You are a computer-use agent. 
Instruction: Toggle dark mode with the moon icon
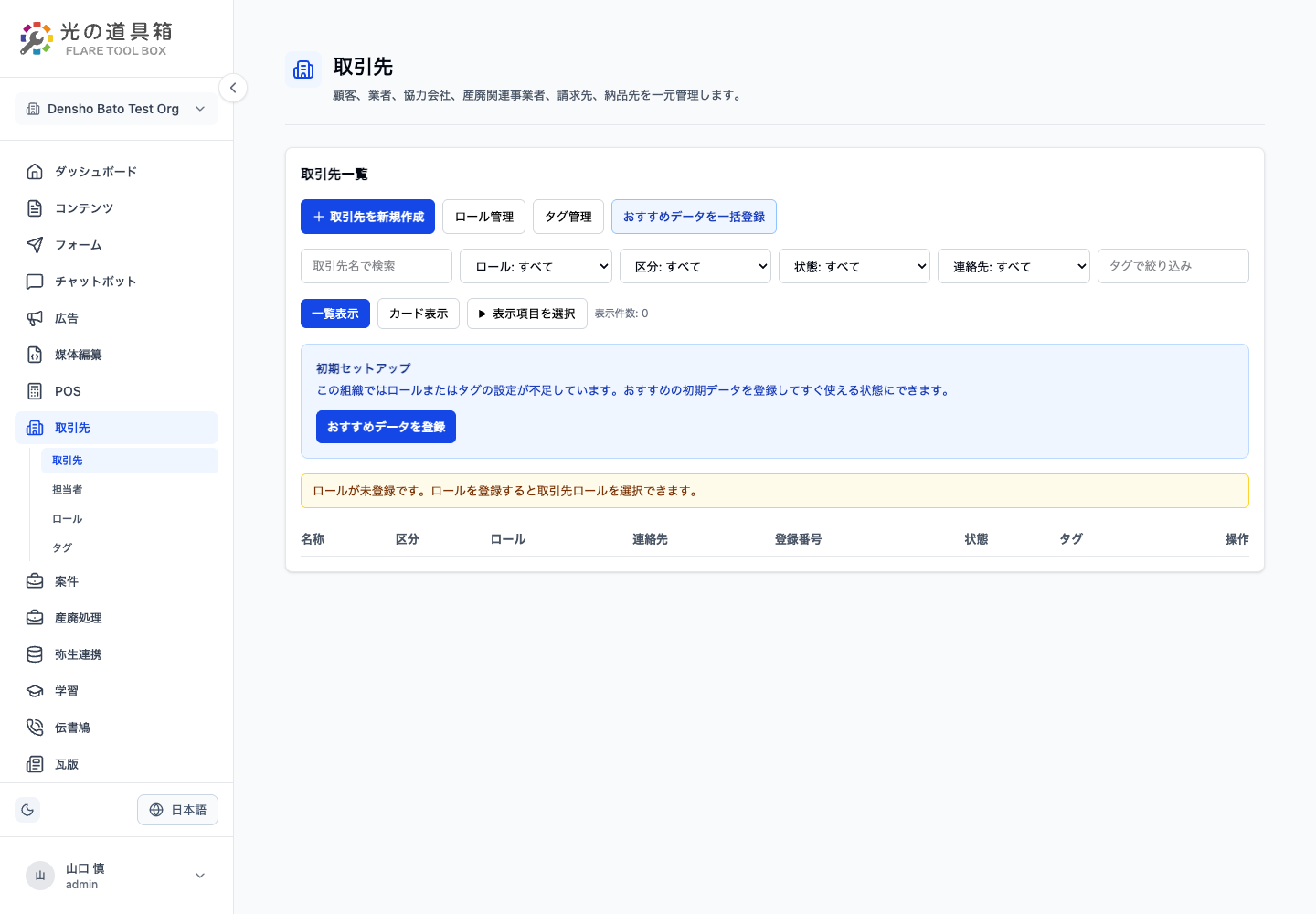coord(27,810)
